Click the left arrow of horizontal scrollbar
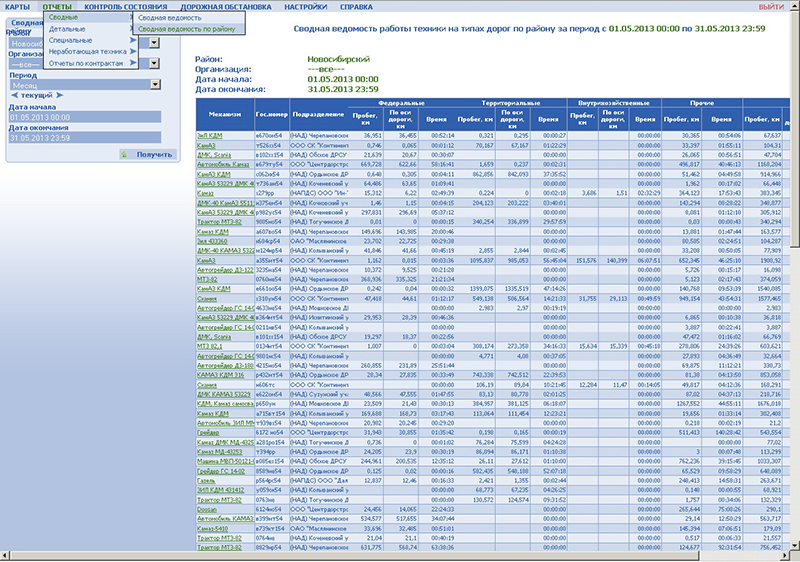Viewport: 800px width, 562px height. (x=5, y=555)
